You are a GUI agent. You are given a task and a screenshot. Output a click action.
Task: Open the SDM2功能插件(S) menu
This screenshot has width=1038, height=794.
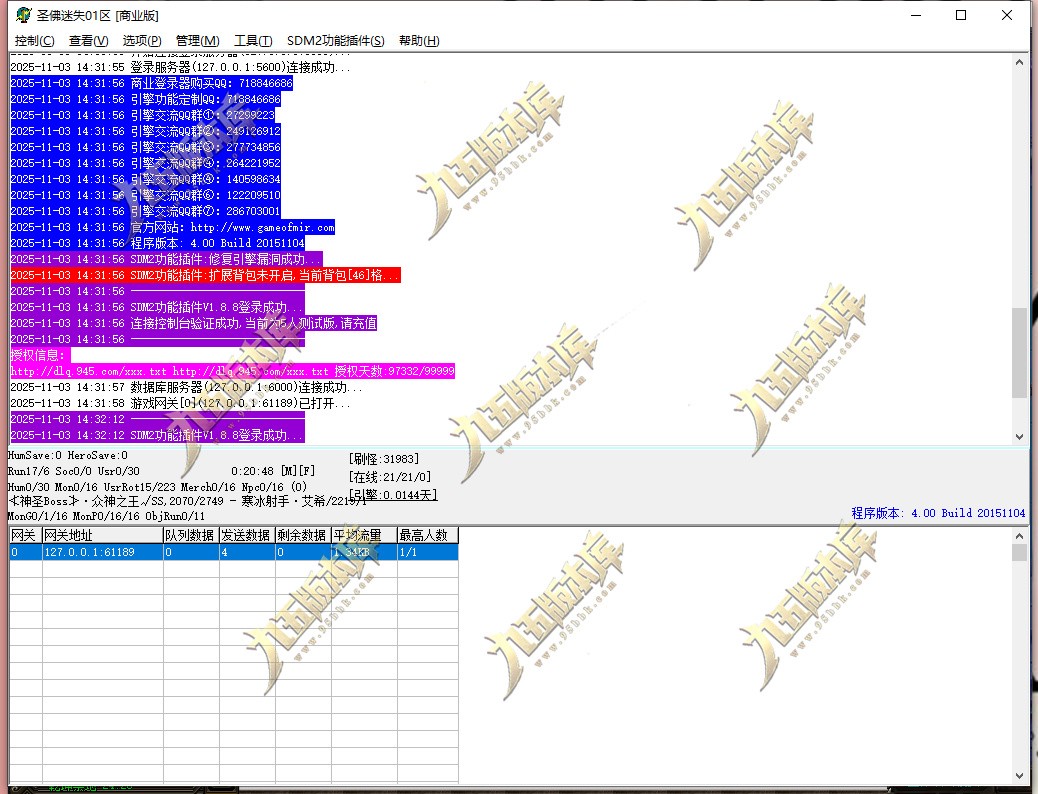pyautogui.click(x=336, y=41)
